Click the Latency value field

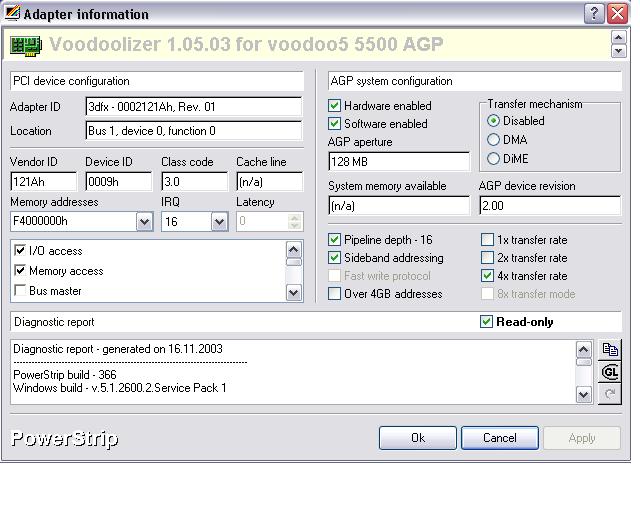click(262, 222)
